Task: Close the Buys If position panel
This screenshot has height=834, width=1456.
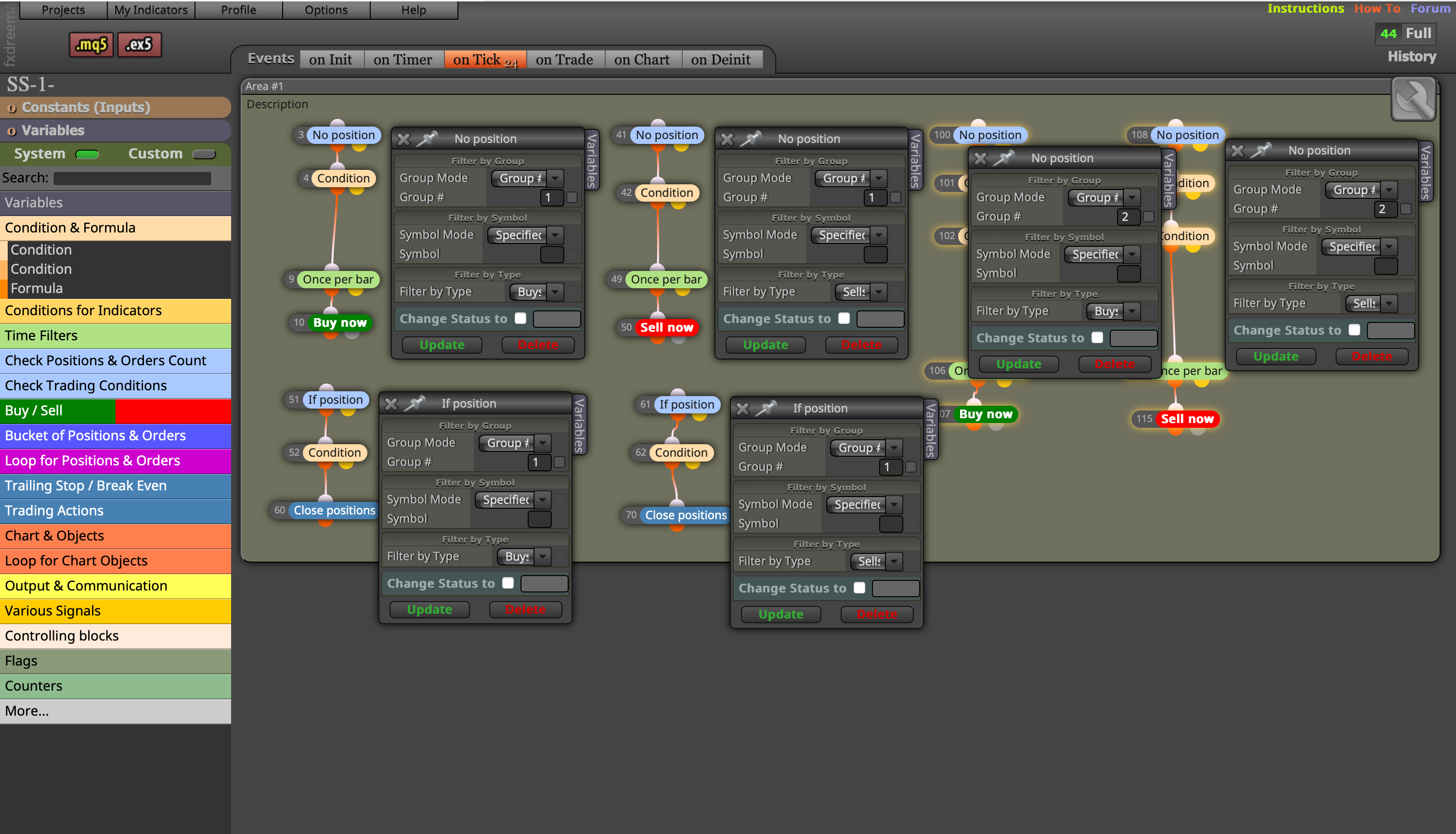Action: click(391, 404)
